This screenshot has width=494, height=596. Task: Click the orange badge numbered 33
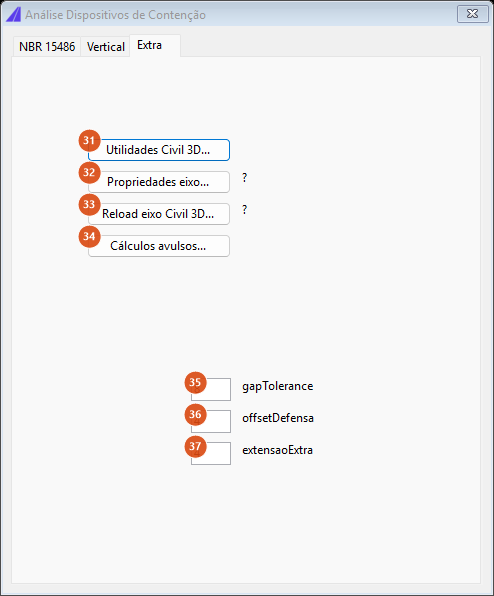[89, 204]
